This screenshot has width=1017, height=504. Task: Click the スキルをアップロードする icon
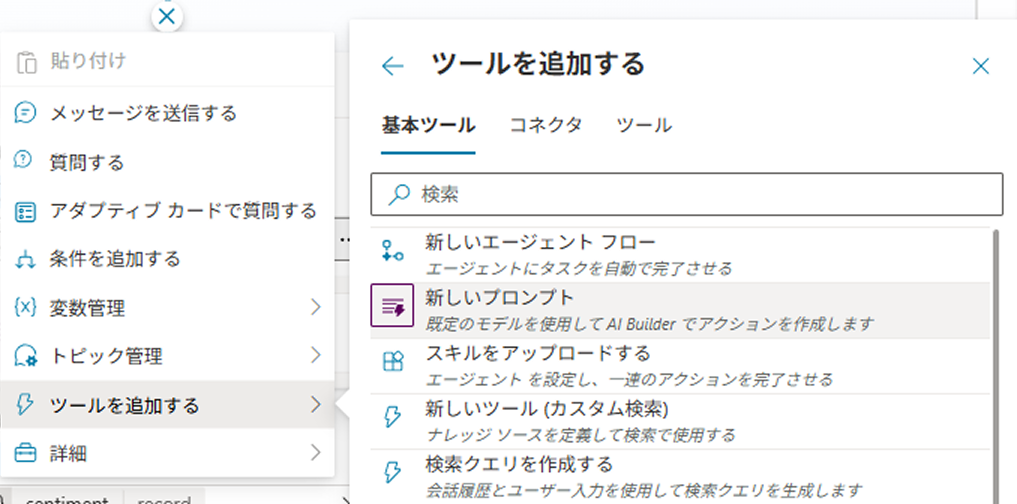[x=393, y=364]
